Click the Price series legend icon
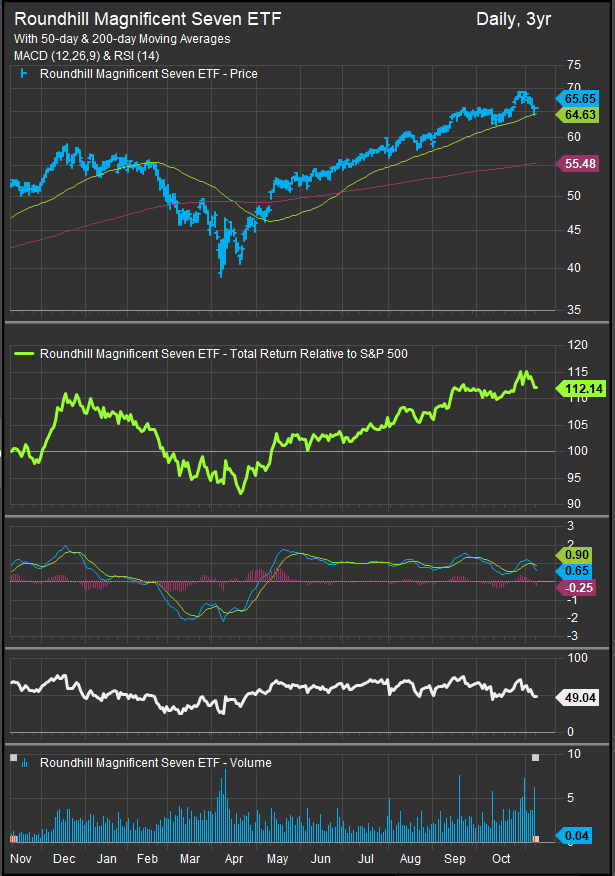 (24, 73)
